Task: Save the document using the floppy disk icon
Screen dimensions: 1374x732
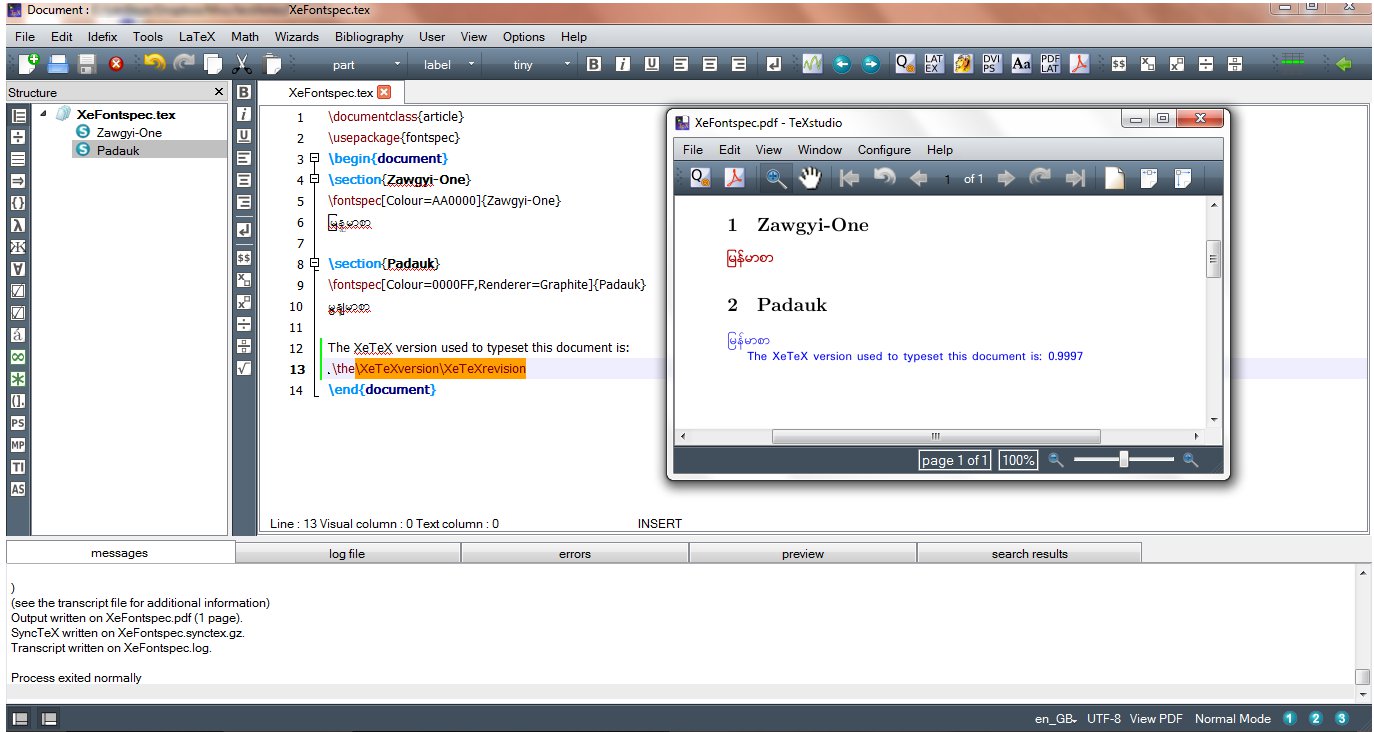Action: click(x=87, y=64)
